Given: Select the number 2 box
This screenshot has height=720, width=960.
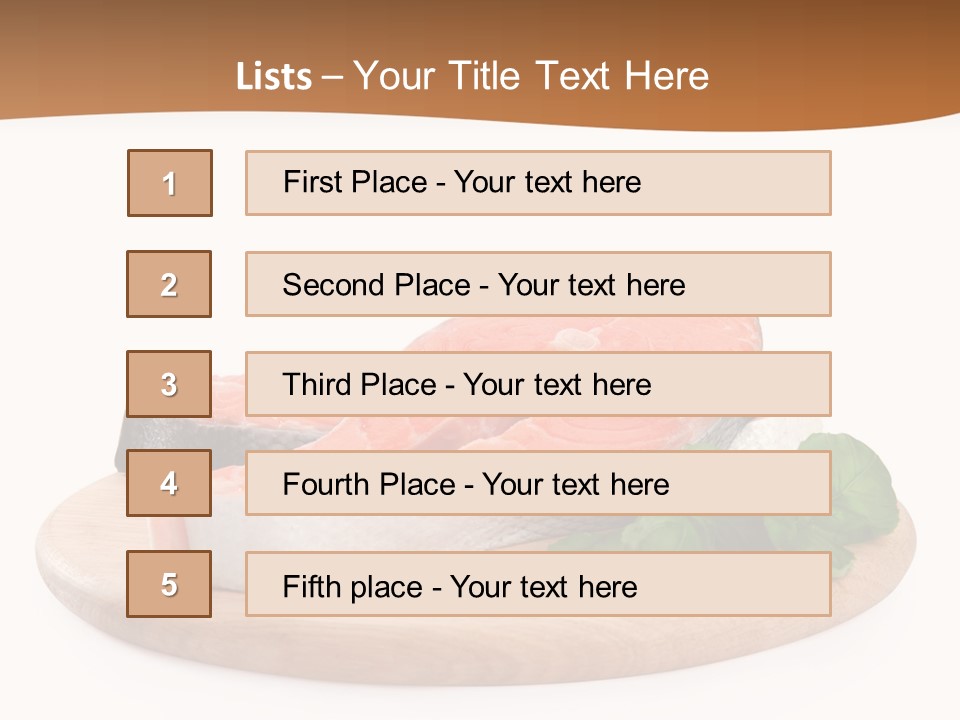Looking at the screenshot, I should [169, 284].
